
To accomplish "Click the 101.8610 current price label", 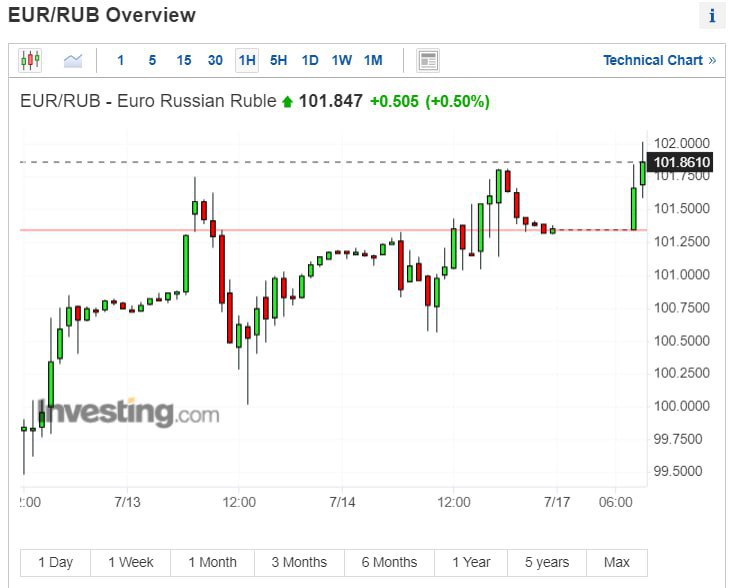I will coord(681,162).
